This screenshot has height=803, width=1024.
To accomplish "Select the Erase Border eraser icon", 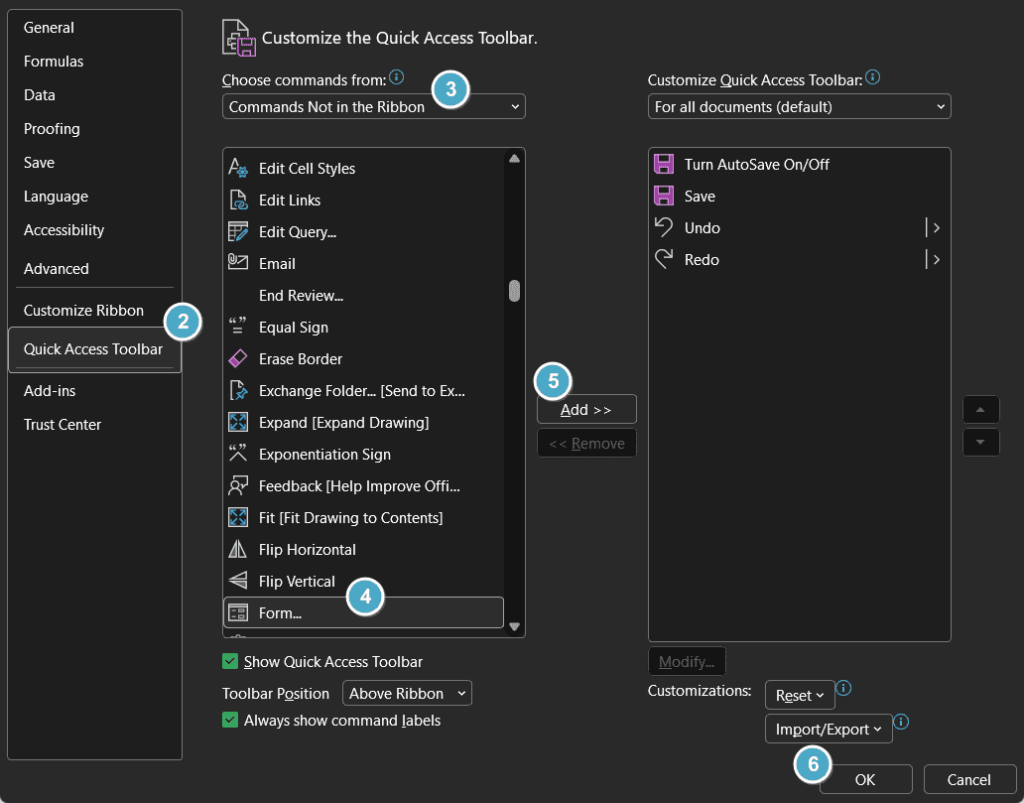I will click(x=238, y=358).
